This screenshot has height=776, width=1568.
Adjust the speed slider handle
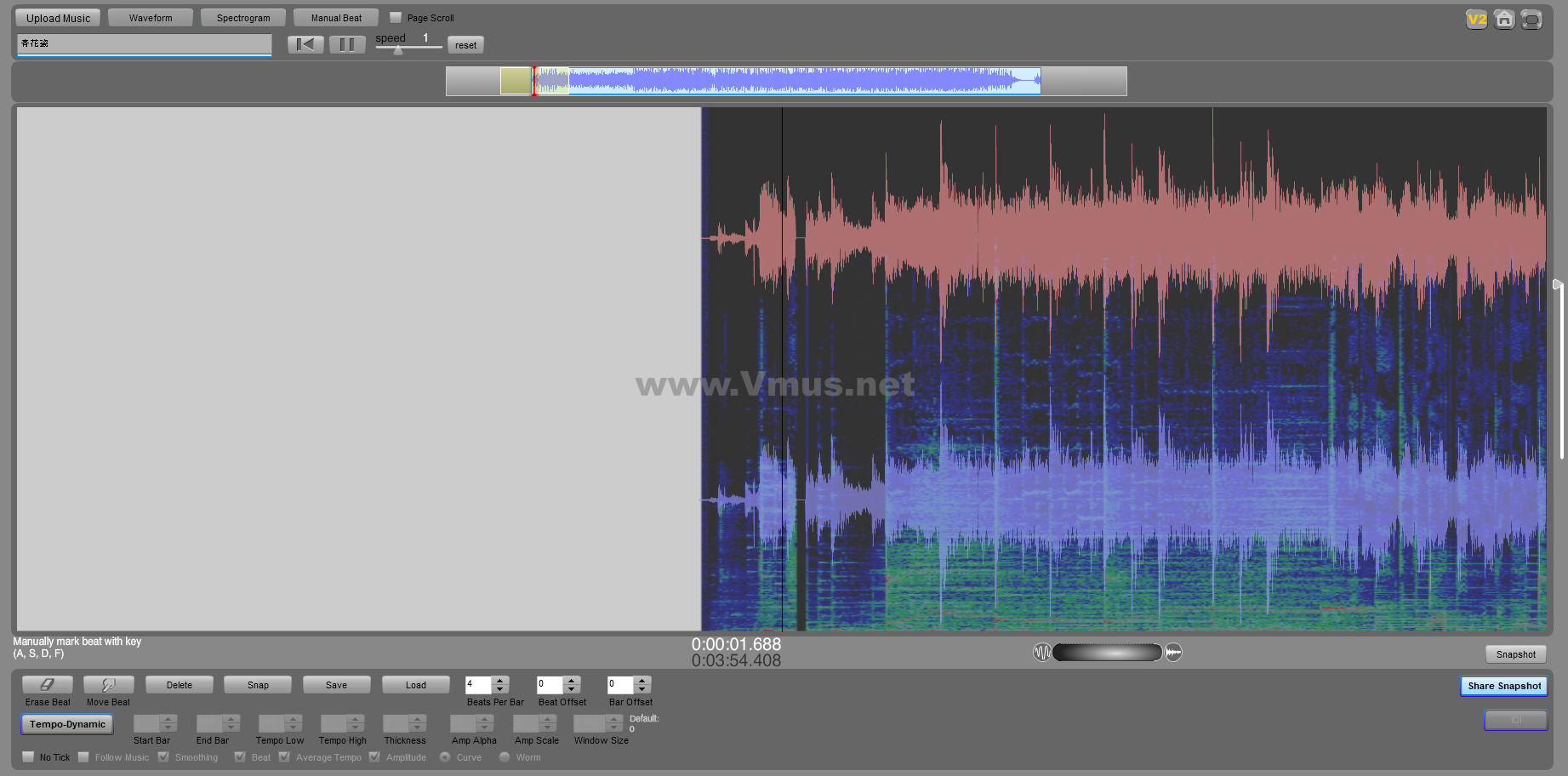[x=397, y=50]
